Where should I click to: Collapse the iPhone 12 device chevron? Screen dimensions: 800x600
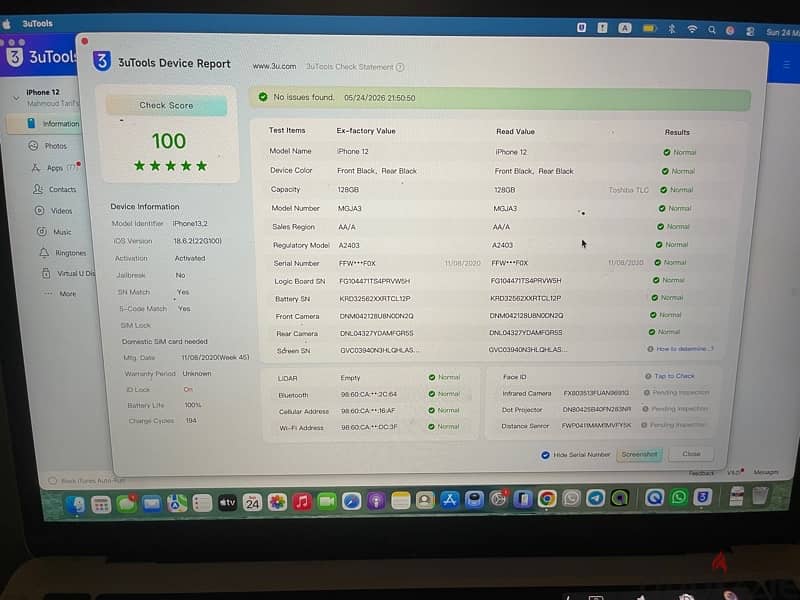tap(16, 97)
